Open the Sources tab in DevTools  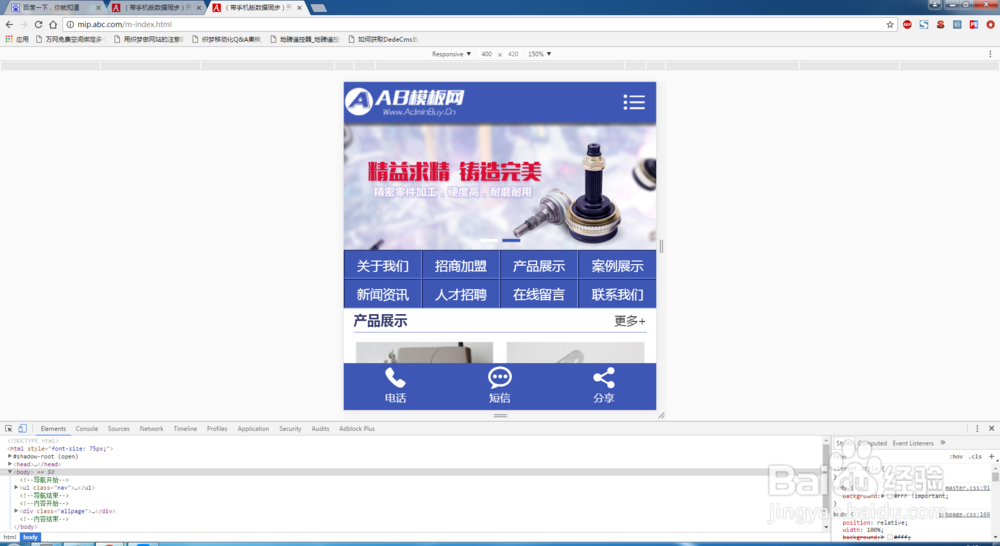(x=119, y=429)
